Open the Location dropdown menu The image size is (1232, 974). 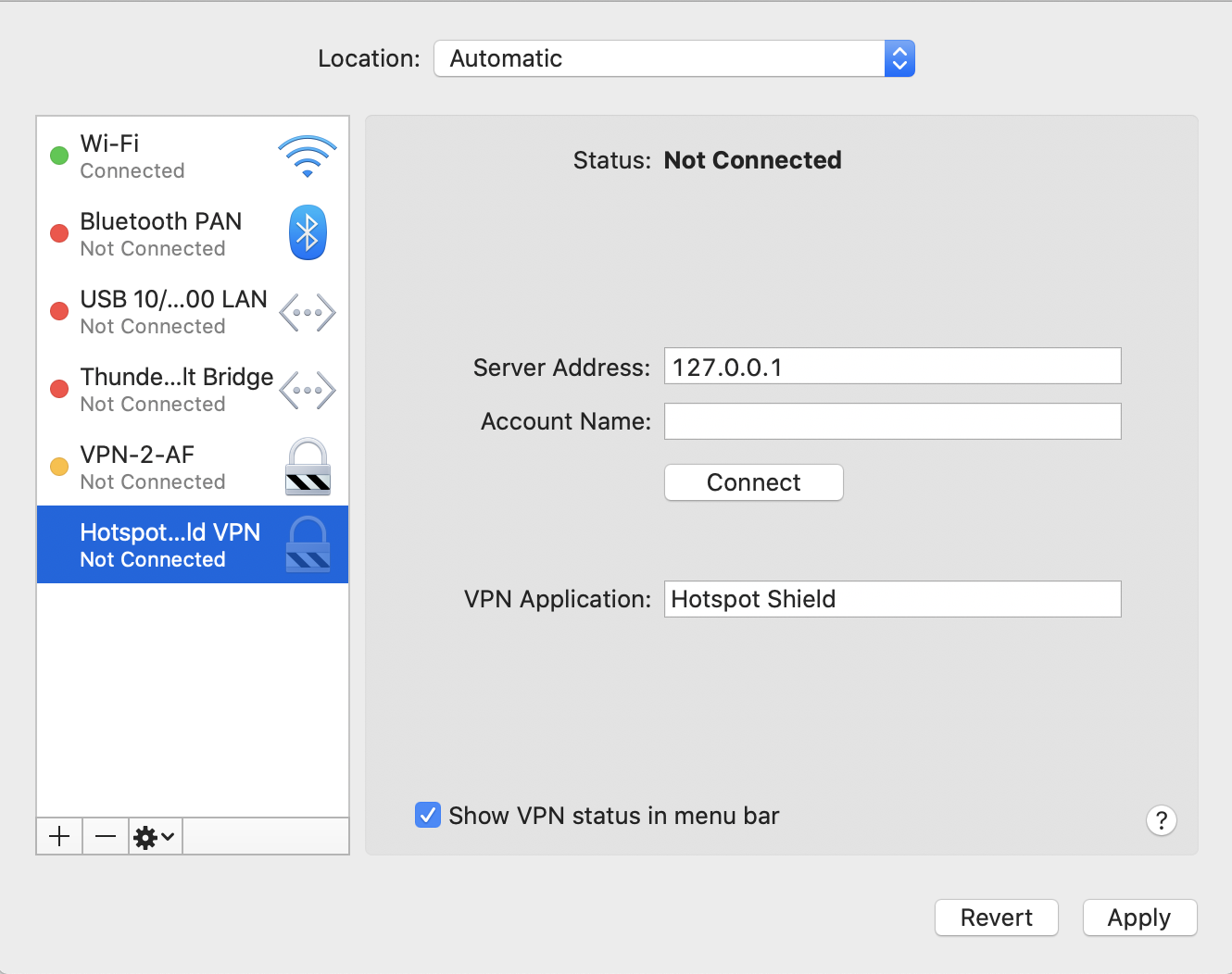(674, 58)
